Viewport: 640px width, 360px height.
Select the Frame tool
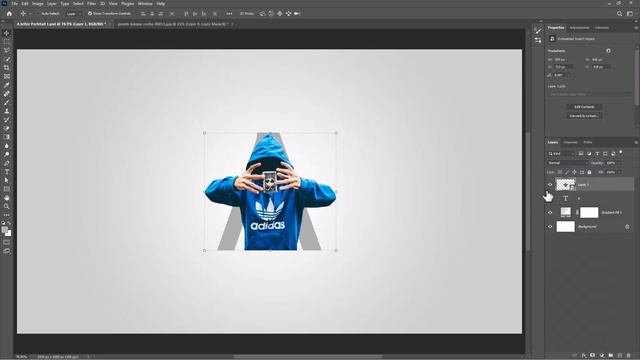(x=7, y=76)
